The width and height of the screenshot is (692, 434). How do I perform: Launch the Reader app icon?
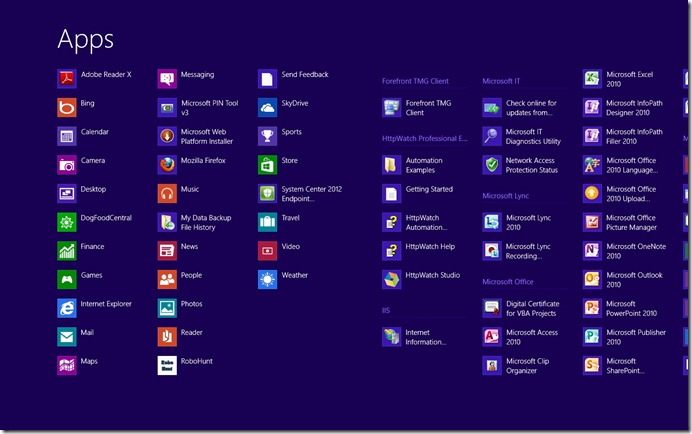pos(167,337)
